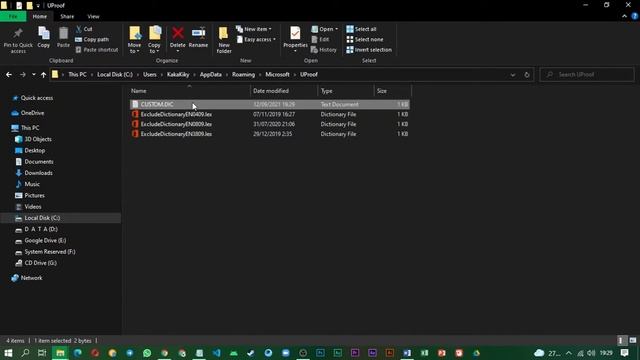This screenshot has height=360, width=640.
Task: Sort by the Size column header
Action: 392,91
